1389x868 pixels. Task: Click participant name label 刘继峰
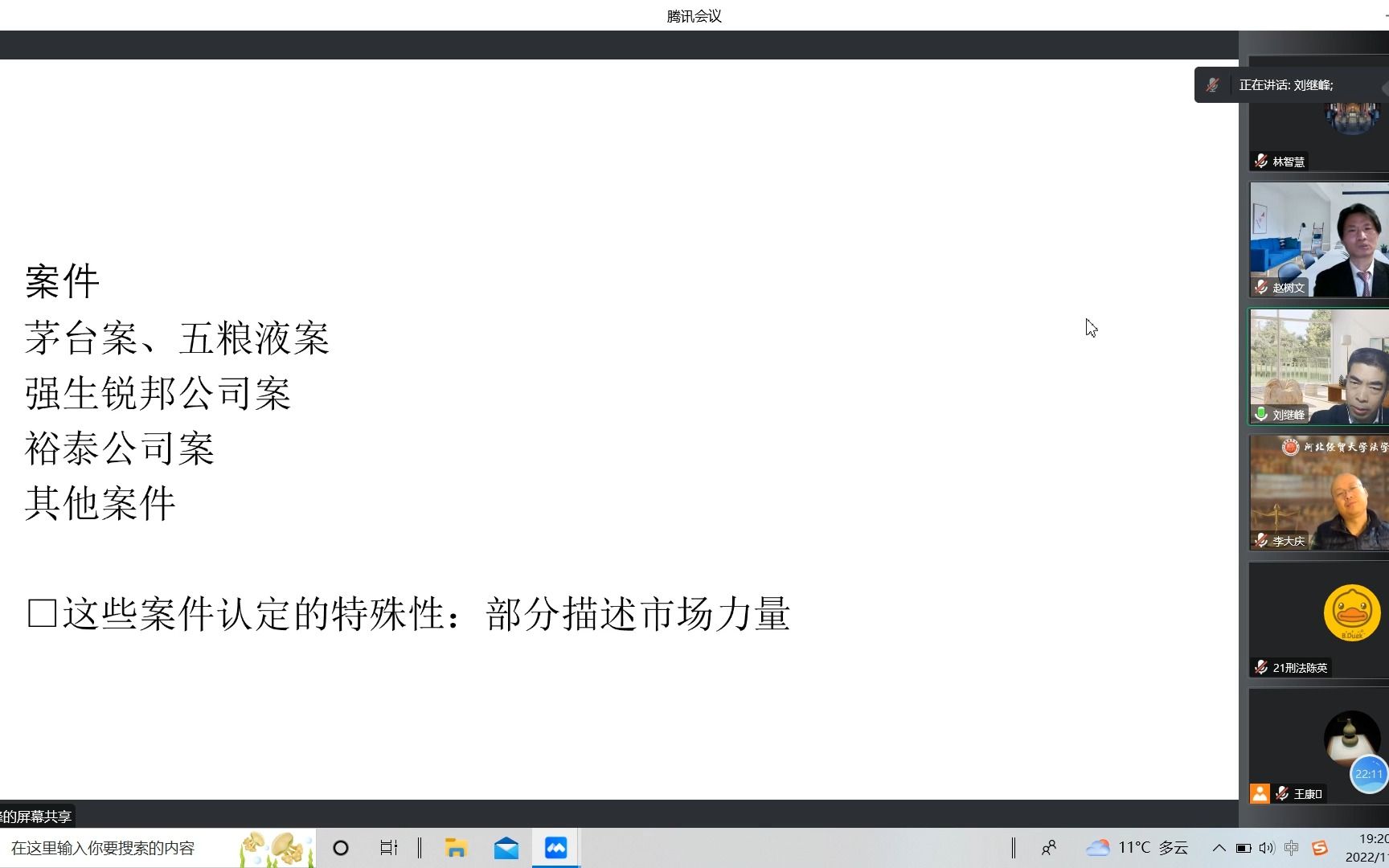1289,415
